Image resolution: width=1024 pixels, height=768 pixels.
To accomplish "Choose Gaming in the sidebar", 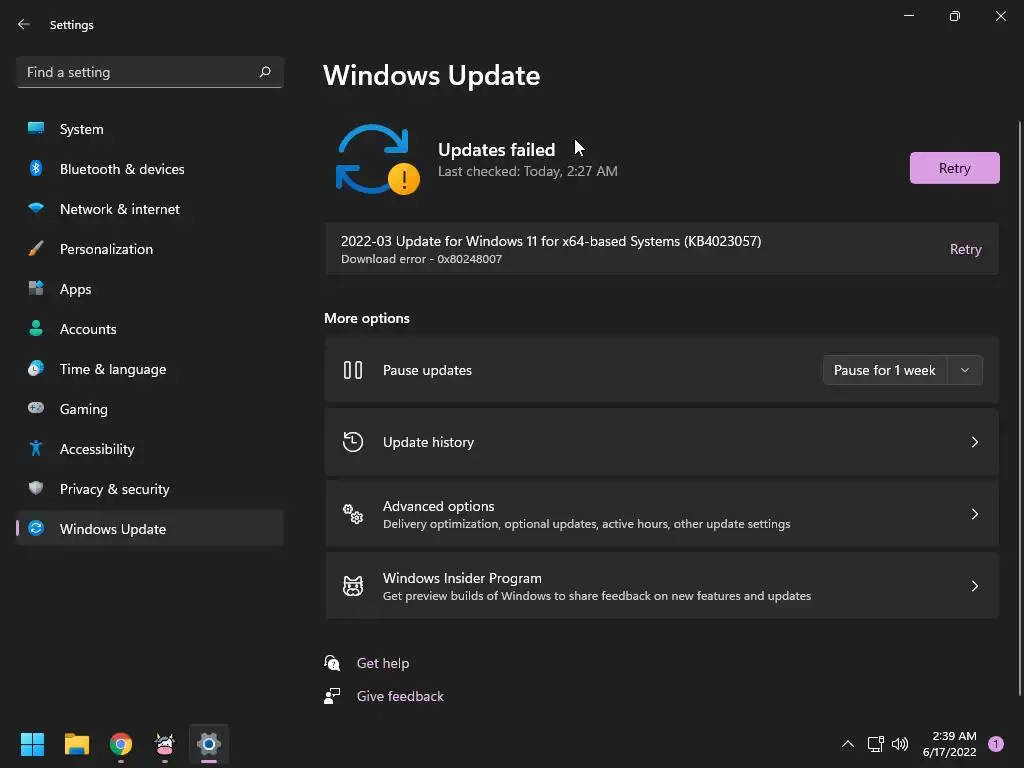I will pos(150,409).
